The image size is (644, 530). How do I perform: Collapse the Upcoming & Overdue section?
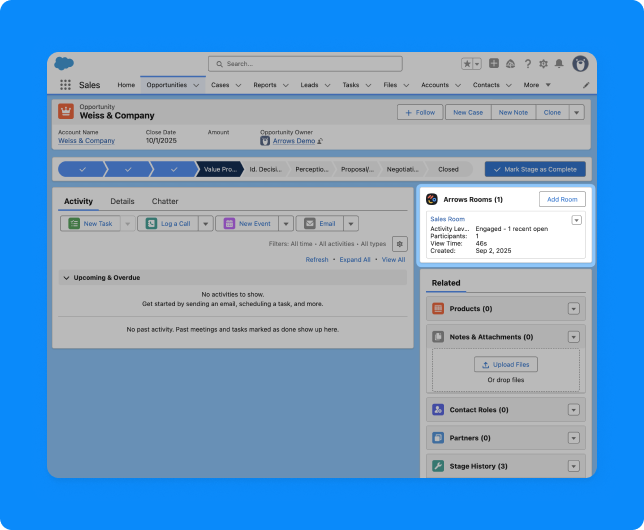pyautogui.click(x=67, y=278)
